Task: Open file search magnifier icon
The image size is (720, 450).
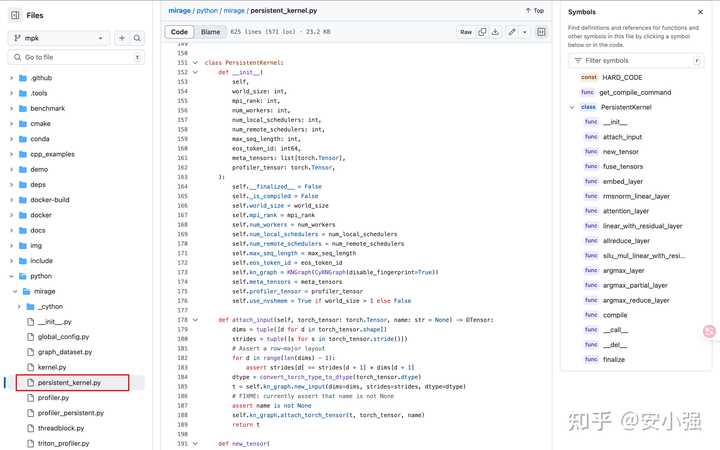Action: (138, 38)
